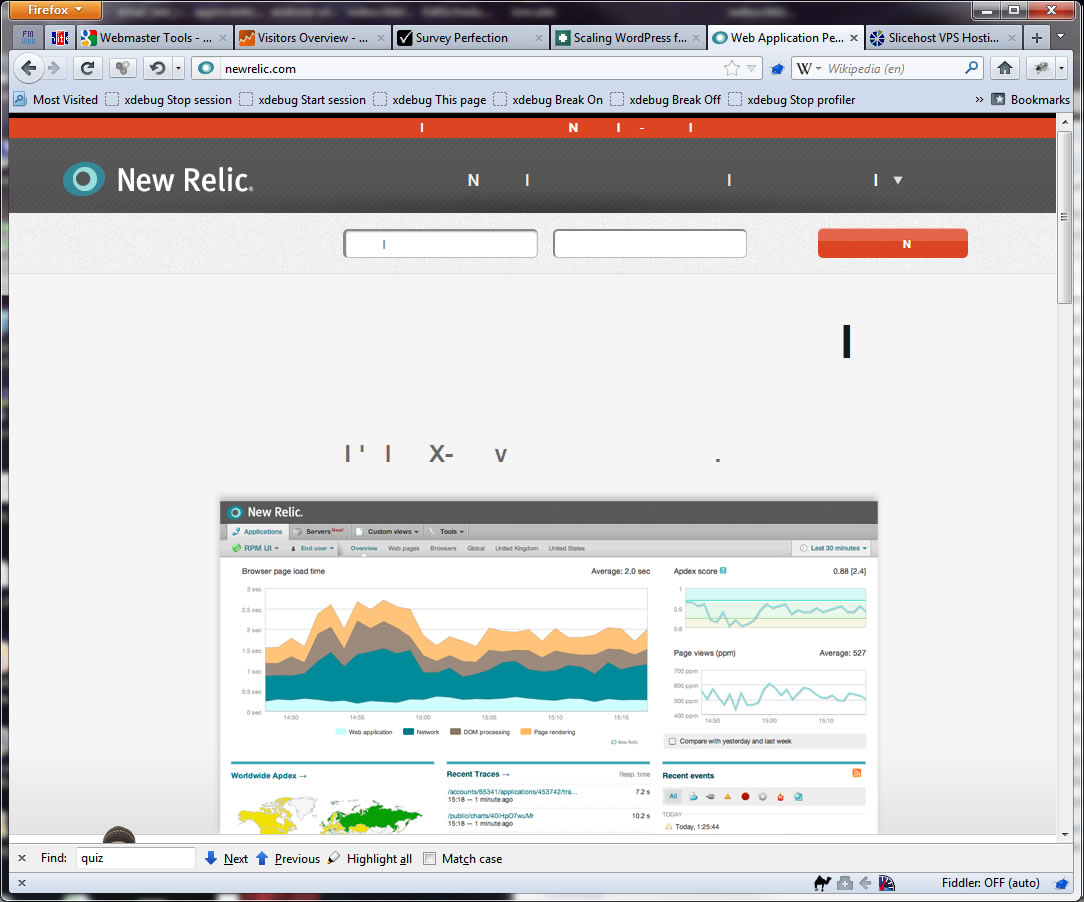
Task: Enable the Match case checkbox
Action: (x=430, y=858)
